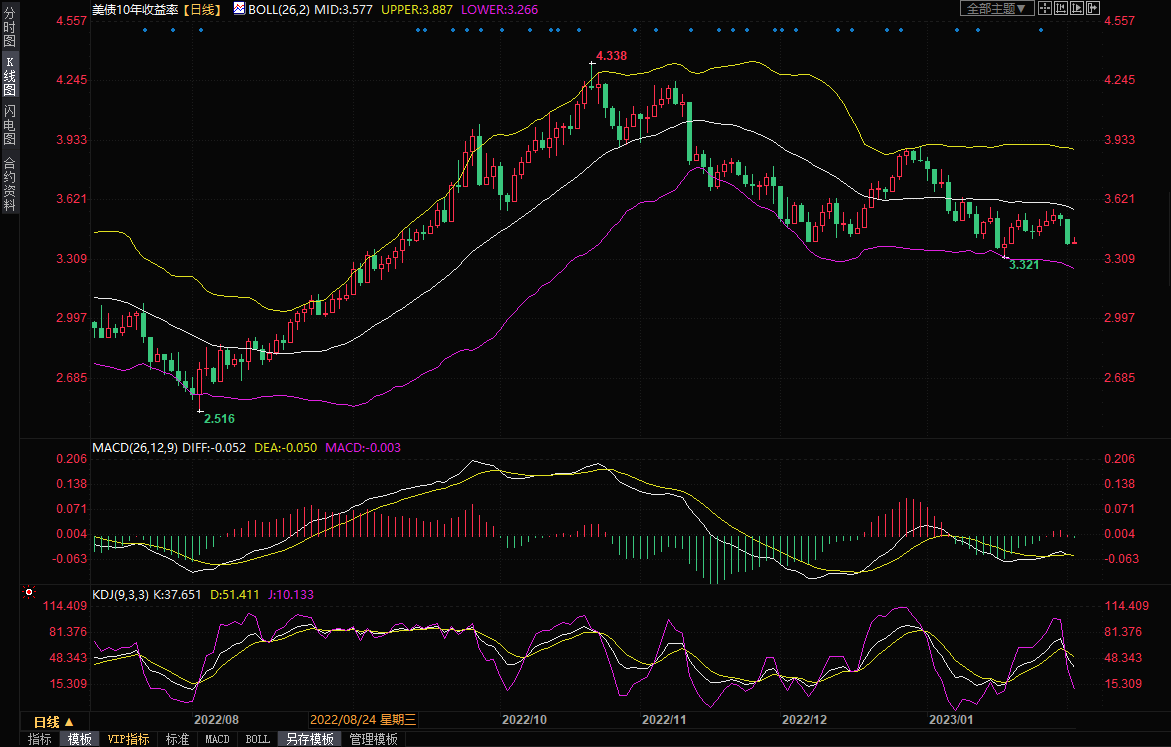Click the chart replay play icon
1171x747 pixels.
(x=1077, y=8)
